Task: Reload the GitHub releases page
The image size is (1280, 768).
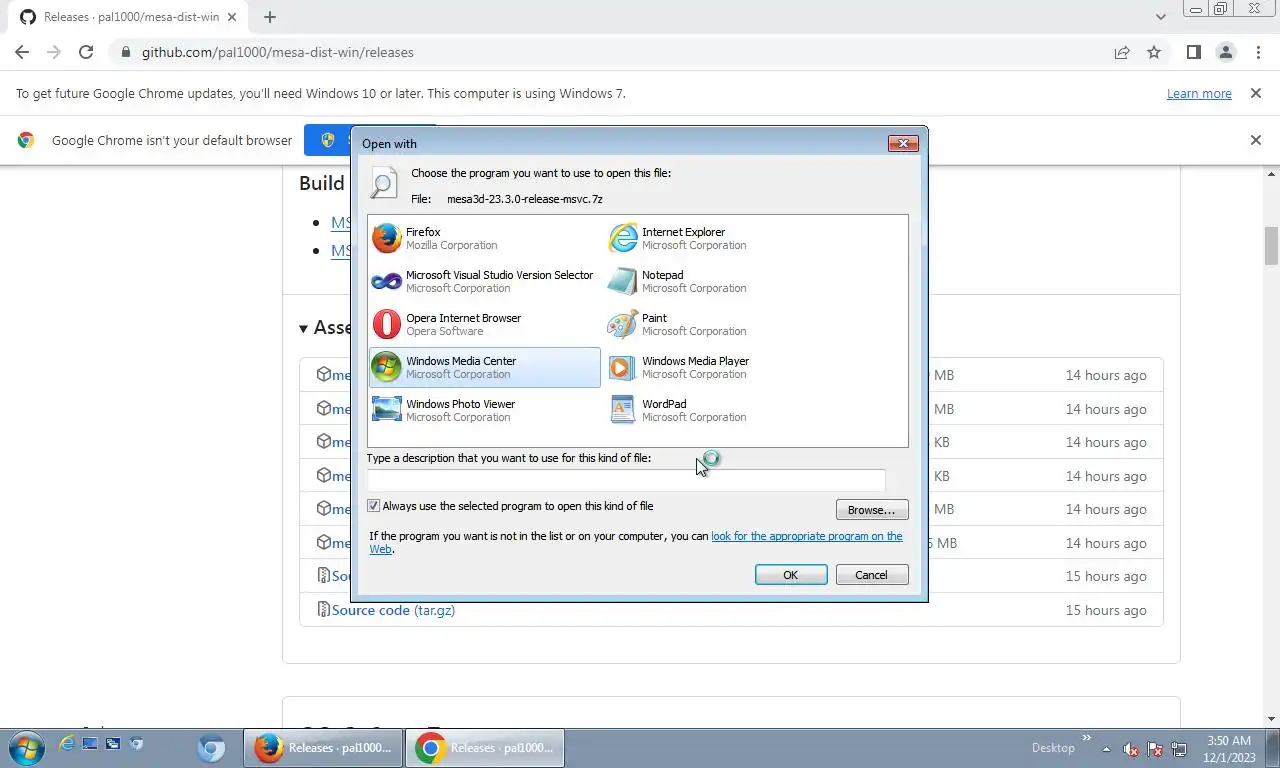Action: tap(86, 52)
